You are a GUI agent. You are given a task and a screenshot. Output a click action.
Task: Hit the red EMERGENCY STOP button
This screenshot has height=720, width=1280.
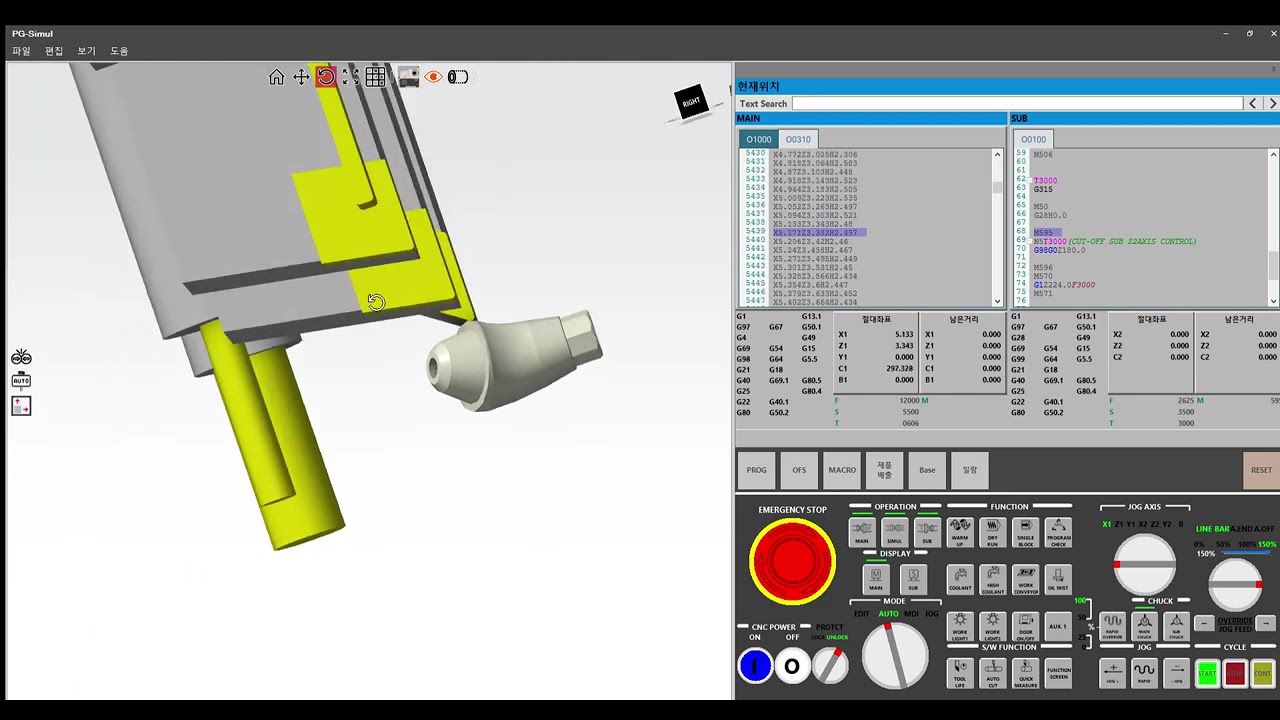792,561
